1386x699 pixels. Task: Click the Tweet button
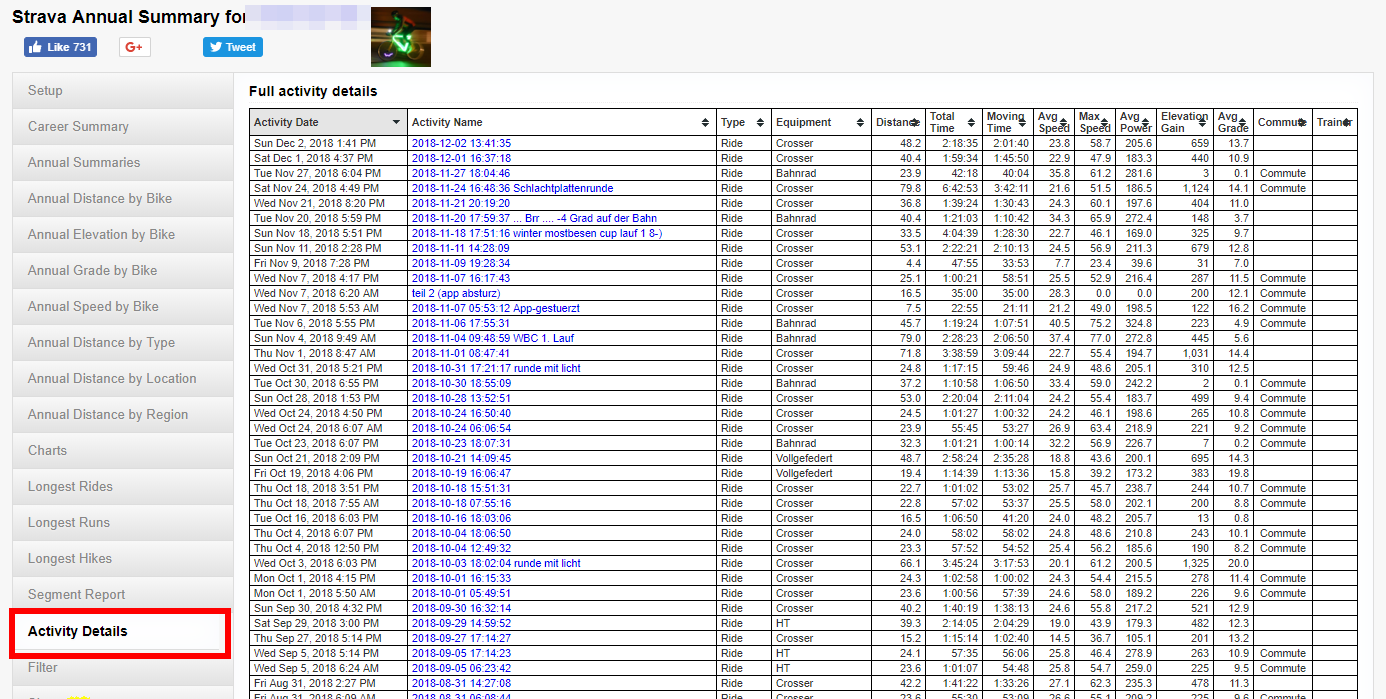[233, 47]
